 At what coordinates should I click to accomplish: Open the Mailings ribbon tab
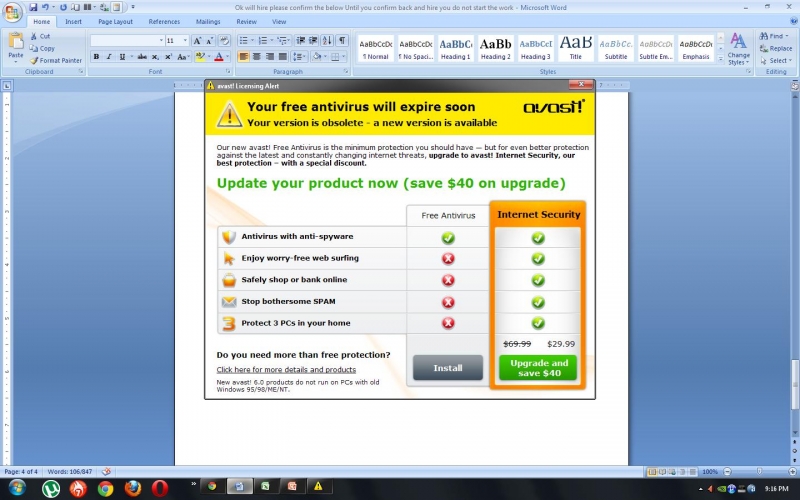pos(208,21)
